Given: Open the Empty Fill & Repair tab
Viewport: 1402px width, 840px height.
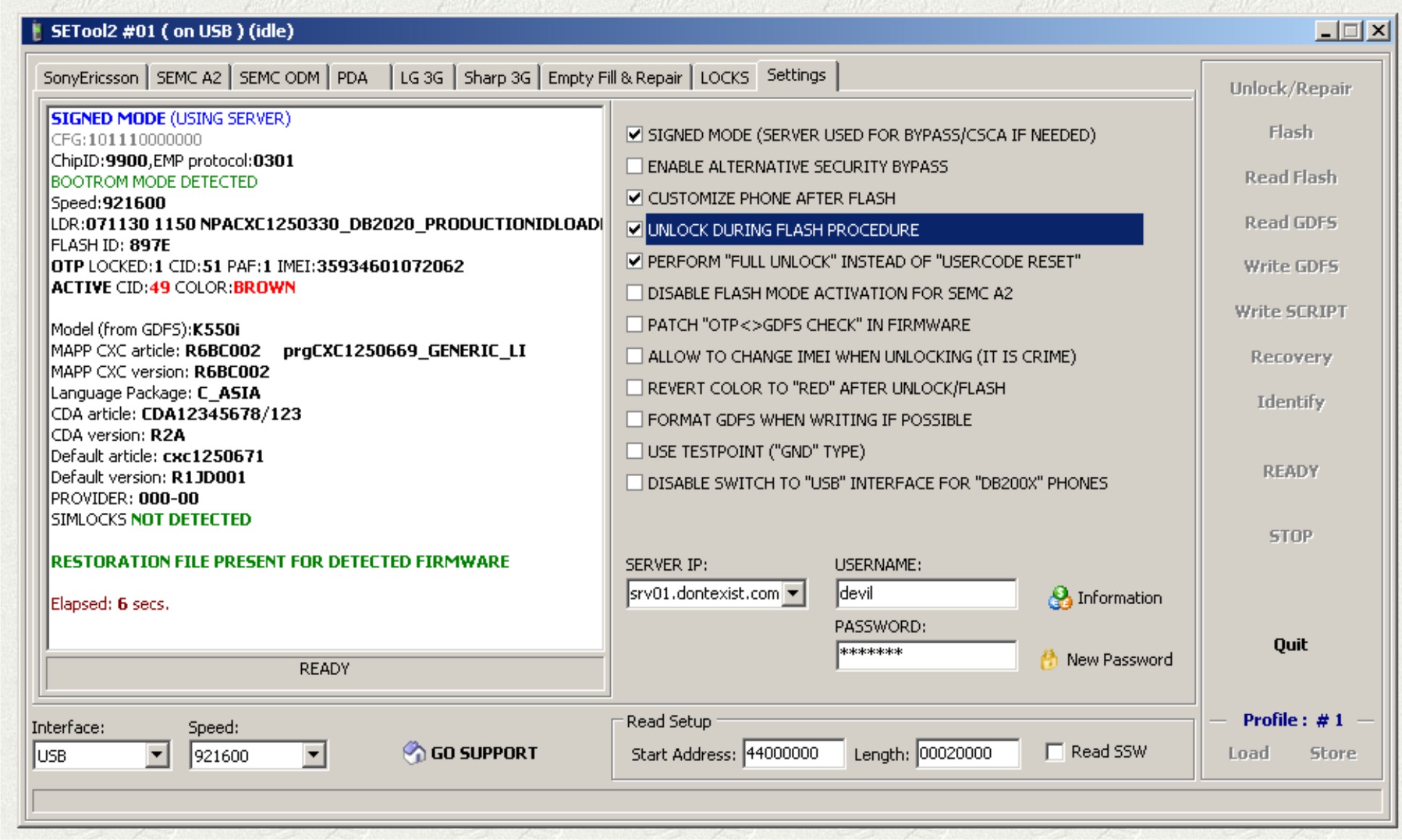Looking at the screenshot, I should click(x=615, y=78).
